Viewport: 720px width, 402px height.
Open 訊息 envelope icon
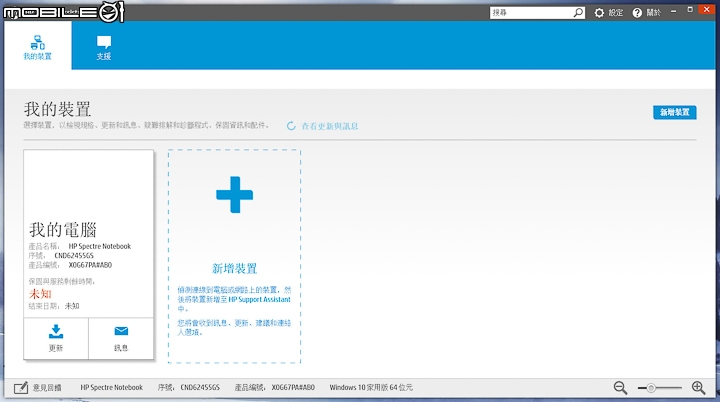click(121, 331)
